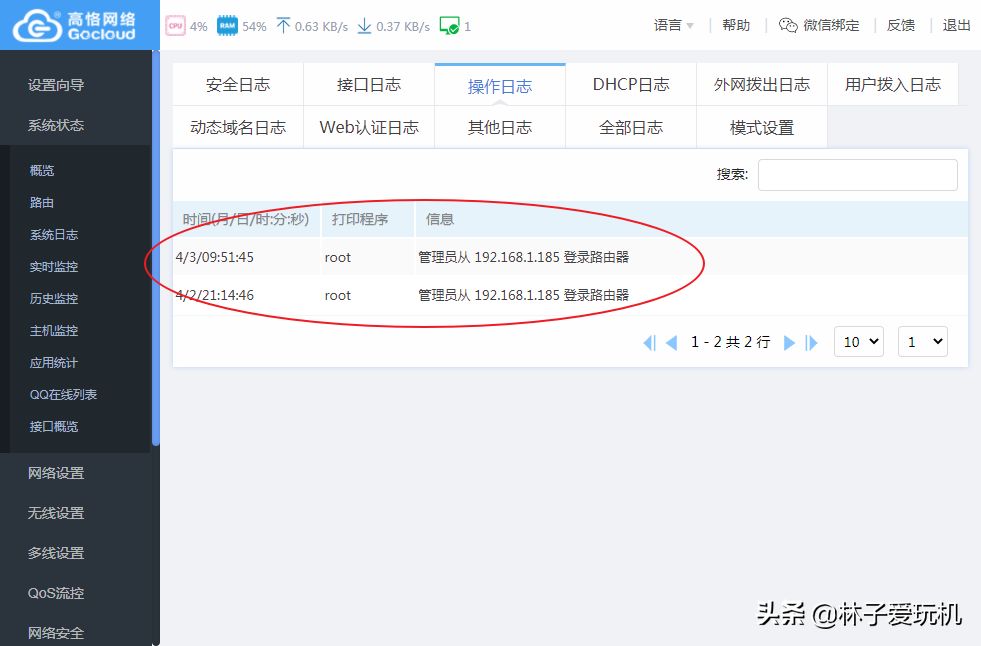
Task: Click the 1 - 2 共 2 行 pagination text
Action: tap(730, 342)
